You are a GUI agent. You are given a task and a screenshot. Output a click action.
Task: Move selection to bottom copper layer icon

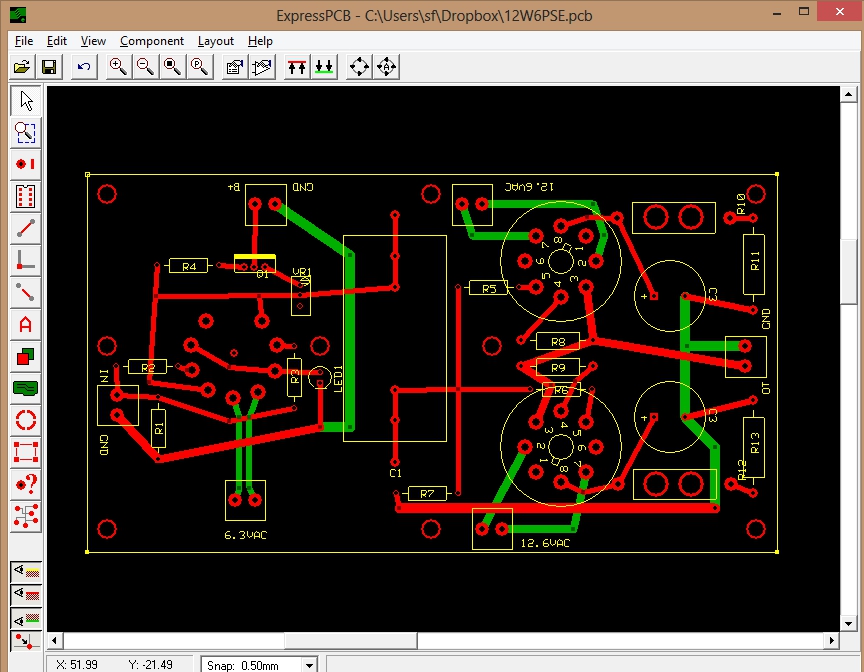324,67
